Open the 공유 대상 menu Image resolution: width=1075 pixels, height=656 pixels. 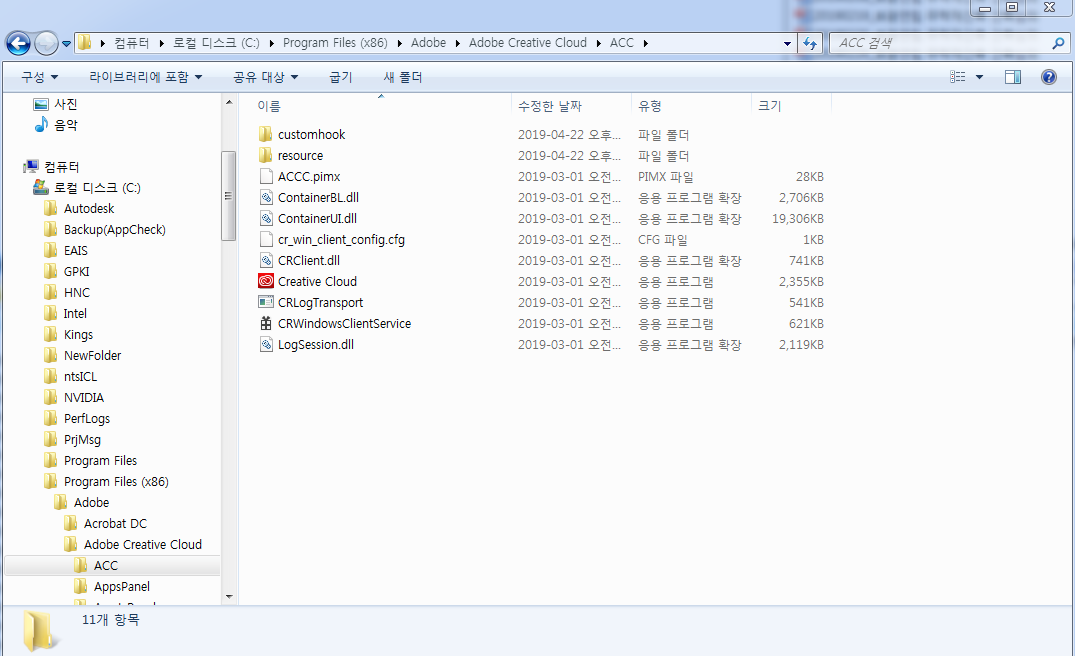(265, 77)
